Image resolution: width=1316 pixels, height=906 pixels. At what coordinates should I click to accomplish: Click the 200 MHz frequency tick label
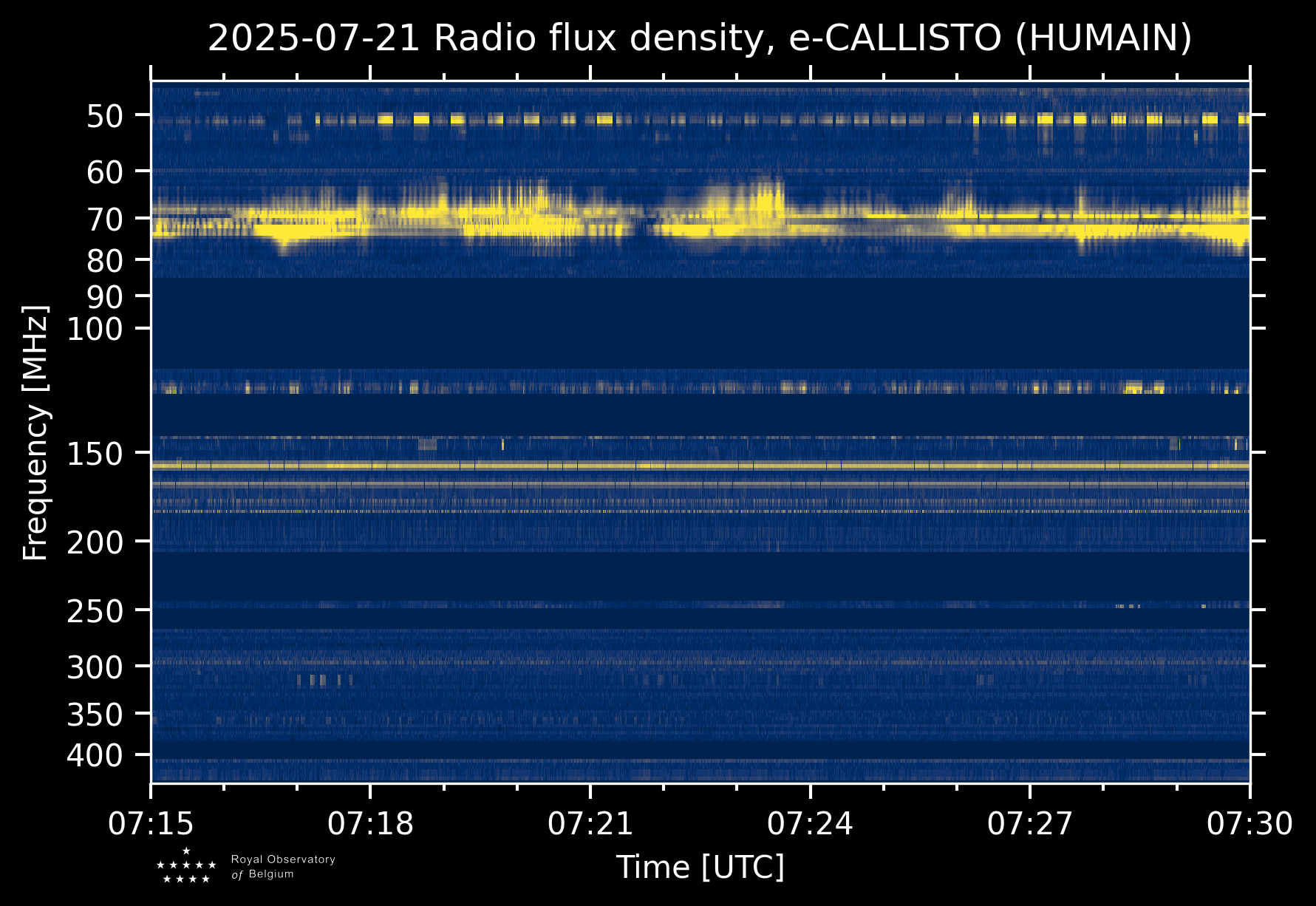pos(95,543)
